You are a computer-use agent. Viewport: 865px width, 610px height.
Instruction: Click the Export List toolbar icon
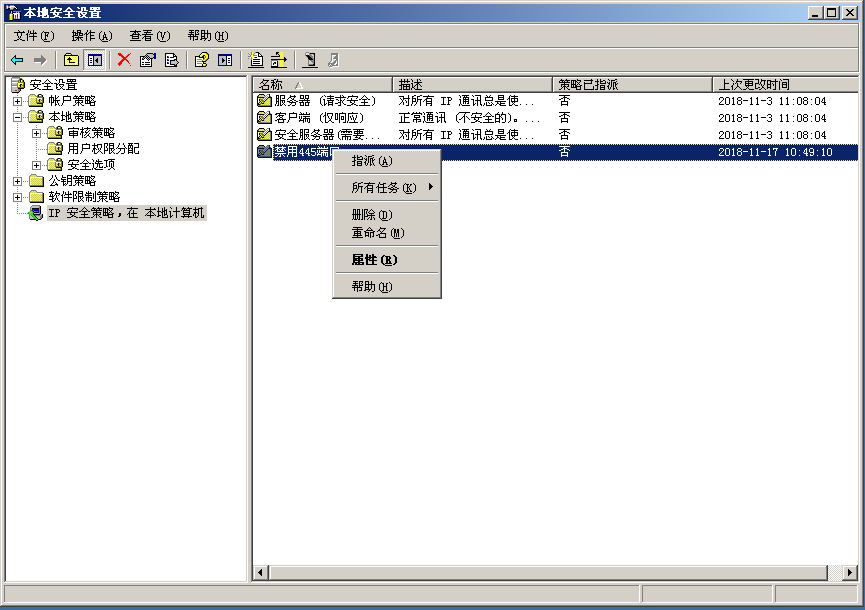coord(171,59)
